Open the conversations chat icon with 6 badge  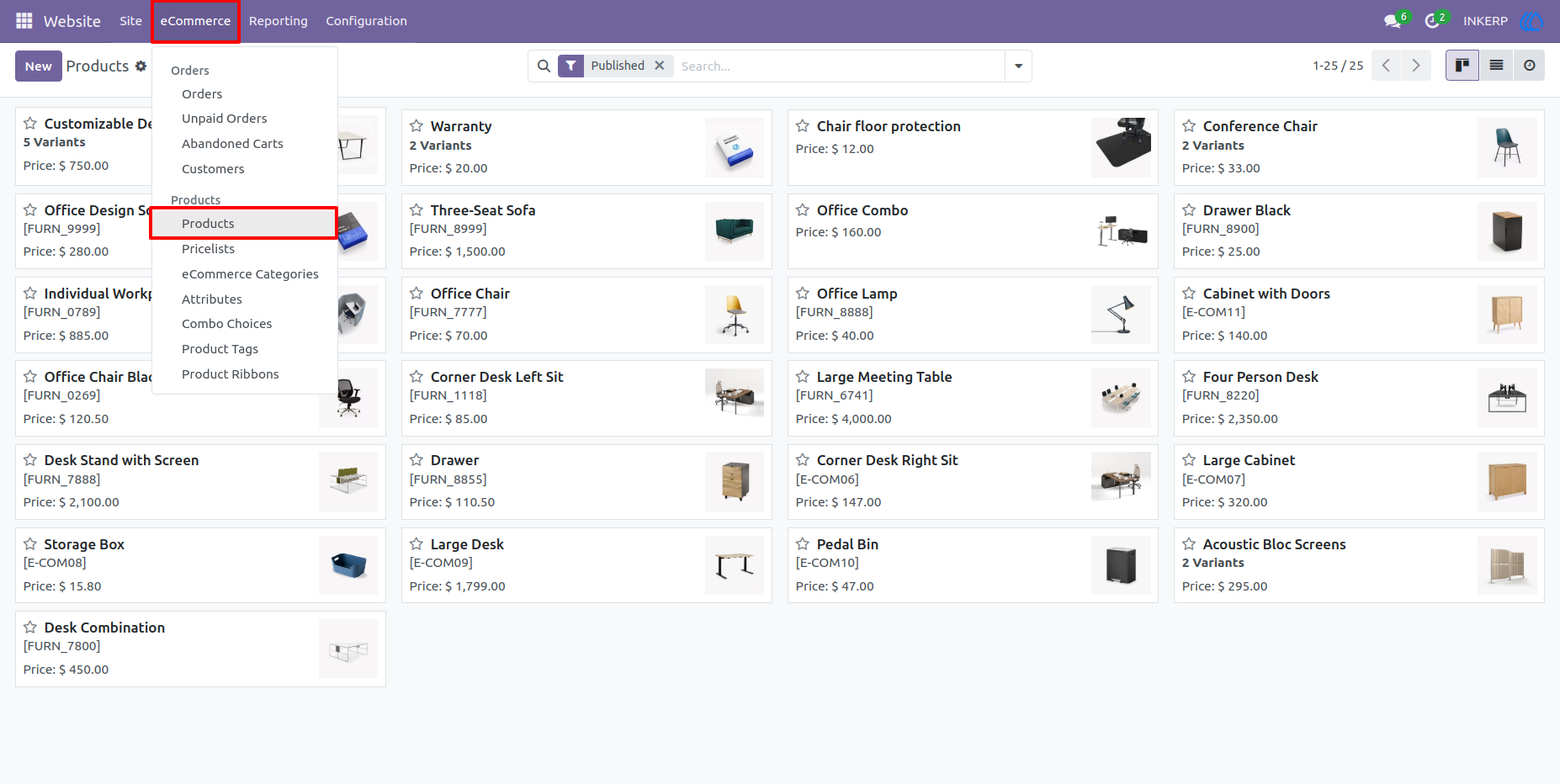(1393, 20)
